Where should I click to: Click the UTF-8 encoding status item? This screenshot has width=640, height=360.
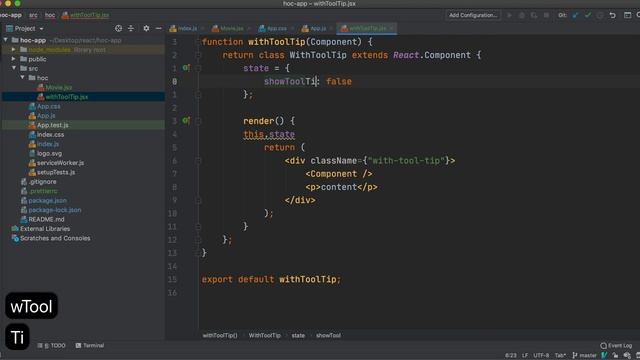point(541,355)
